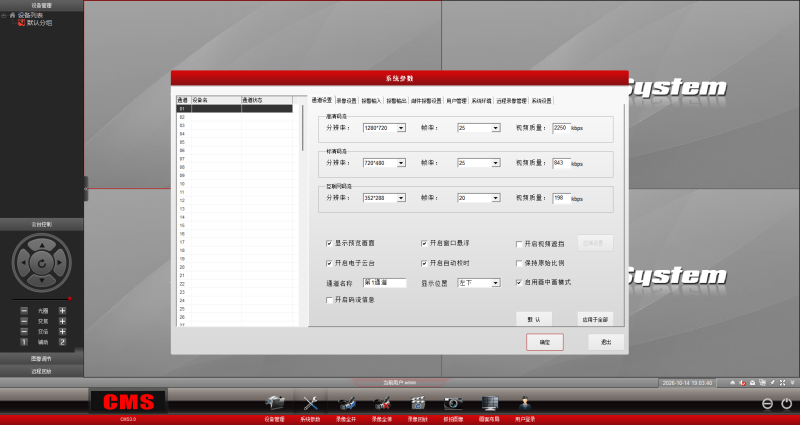The width and height of the screenshot is (800, 425).
Task: Open Device Management from bottom toolbar
Action: tap(274, 403)
